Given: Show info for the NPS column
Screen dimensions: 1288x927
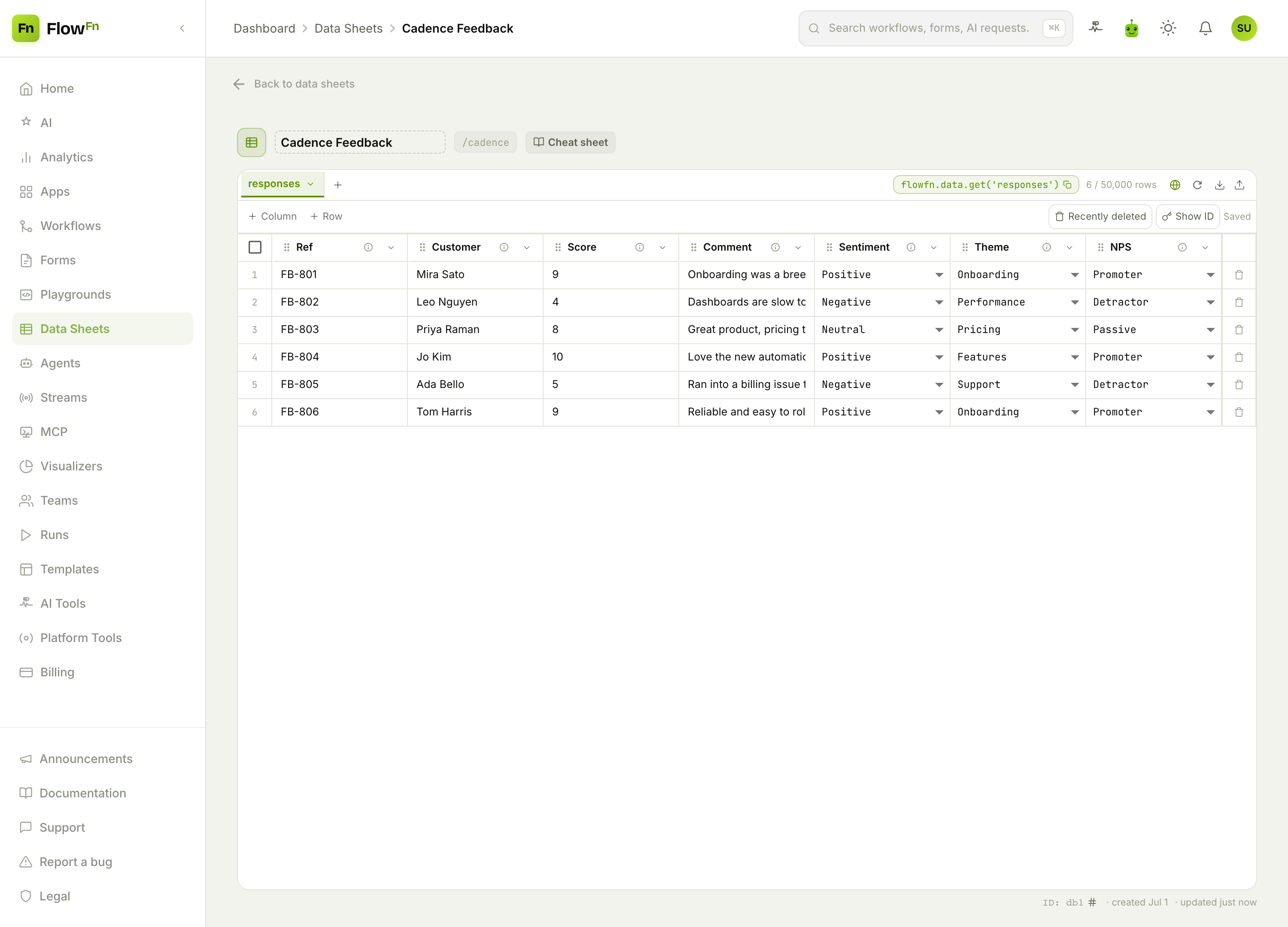Looking at the screenshot, I should (x=1182, y=247).
